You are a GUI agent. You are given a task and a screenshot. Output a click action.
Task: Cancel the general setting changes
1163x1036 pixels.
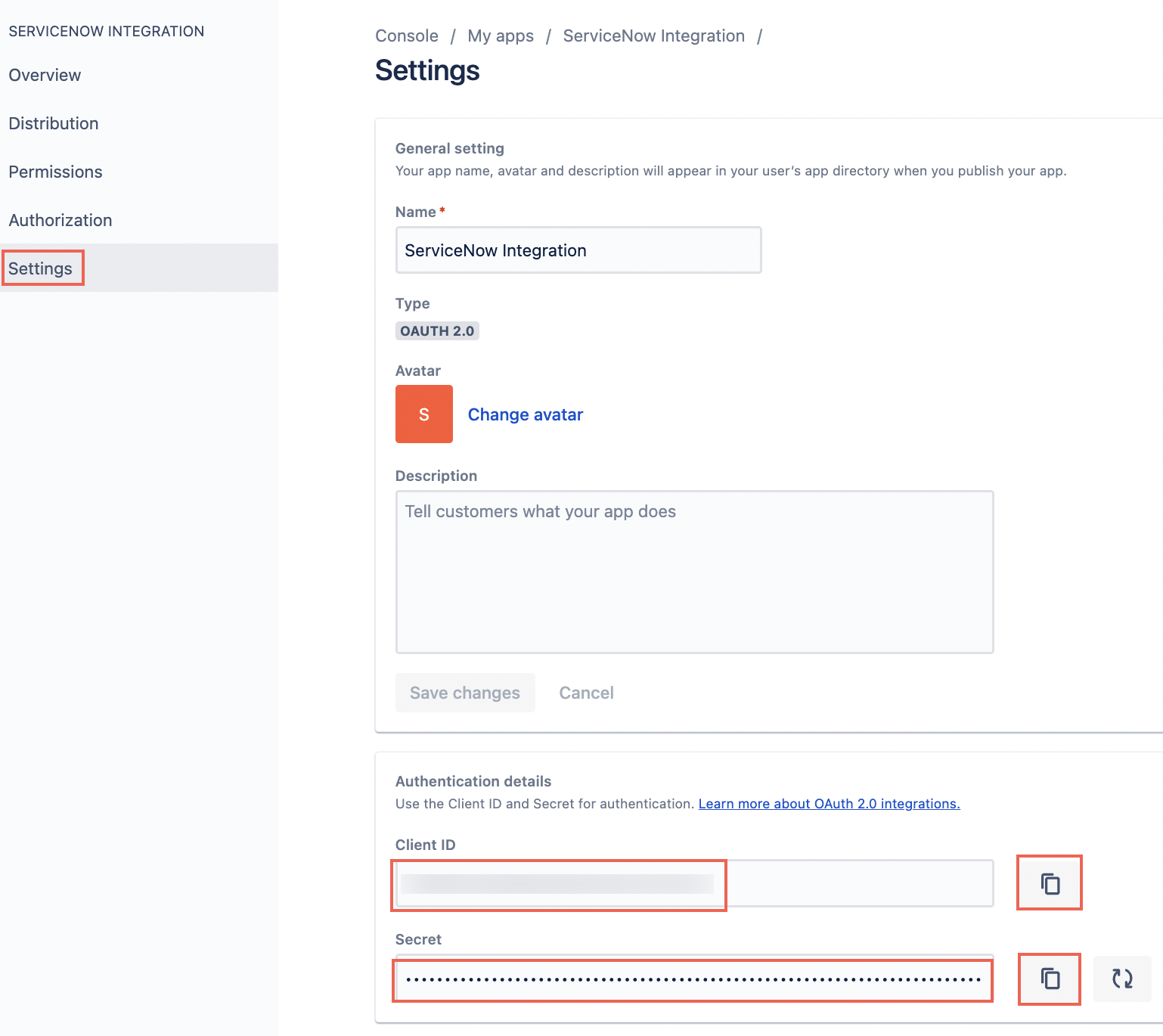coord(586,693)
